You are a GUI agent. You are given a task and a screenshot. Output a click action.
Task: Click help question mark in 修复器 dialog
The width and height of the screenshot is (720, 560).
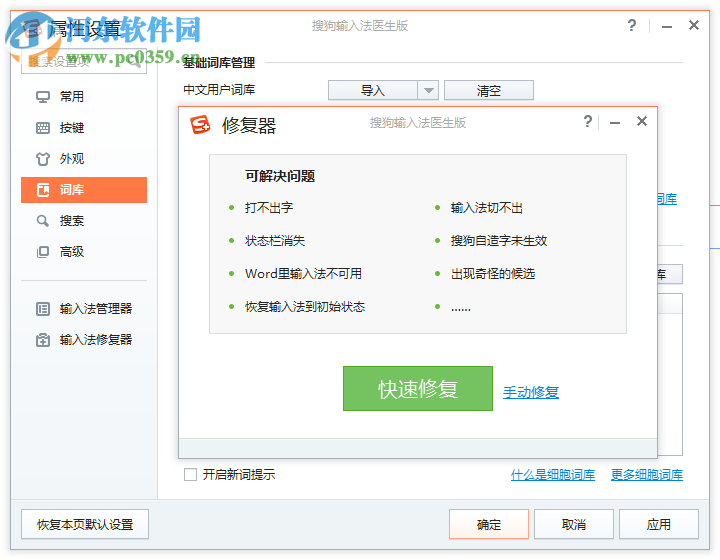pyautogui.click(x=587, y=122)
